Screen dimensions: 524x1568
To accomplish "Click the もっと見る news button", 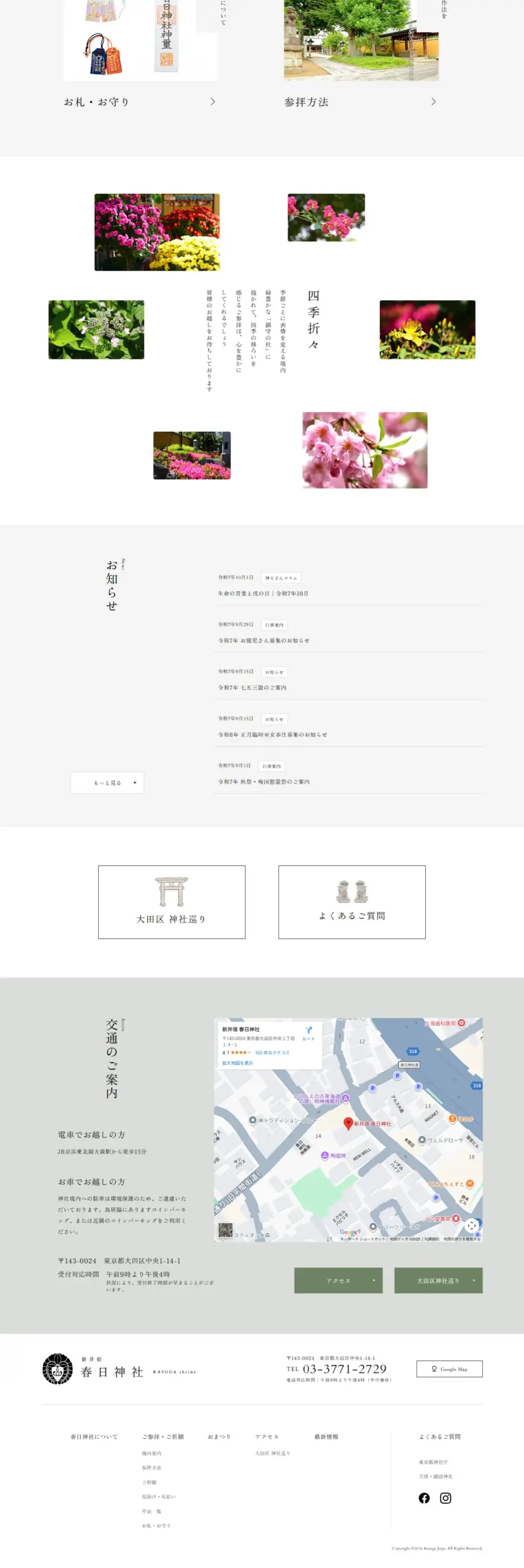I will [x=107, y=782].
